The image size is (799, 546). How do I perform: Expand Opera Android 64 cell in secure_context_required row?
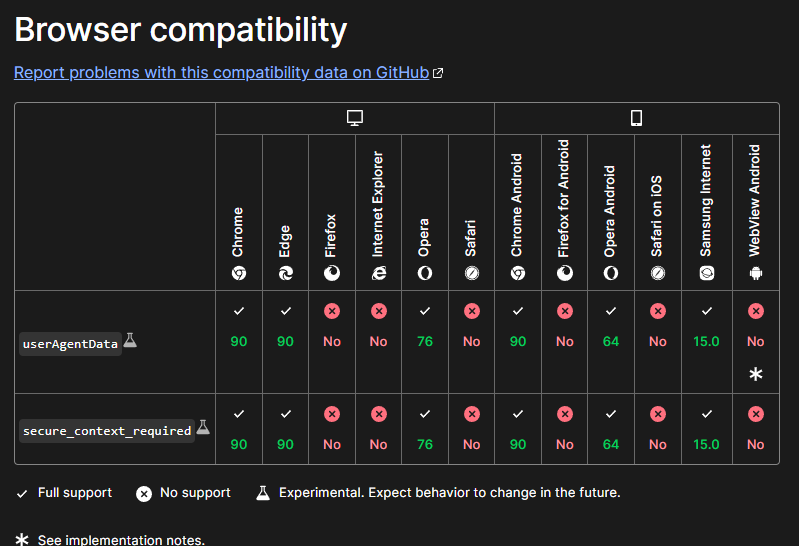click(x=611, y=429)
